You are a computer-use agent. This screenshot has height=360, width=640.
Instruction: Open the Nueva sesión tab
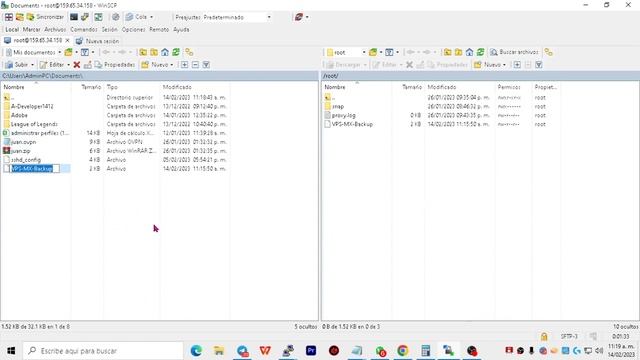pyautogui.click(x=98, y=41)
